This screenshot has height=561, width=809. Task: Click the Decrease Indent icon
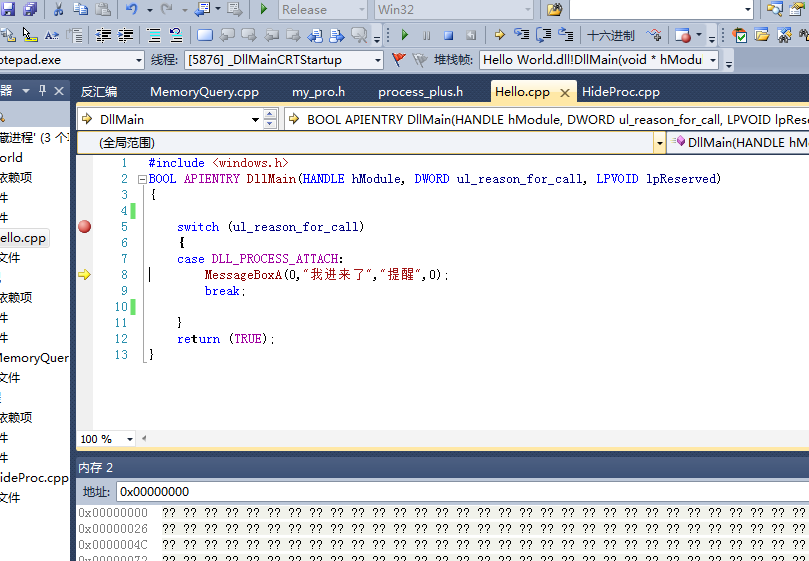click(103, 35)
